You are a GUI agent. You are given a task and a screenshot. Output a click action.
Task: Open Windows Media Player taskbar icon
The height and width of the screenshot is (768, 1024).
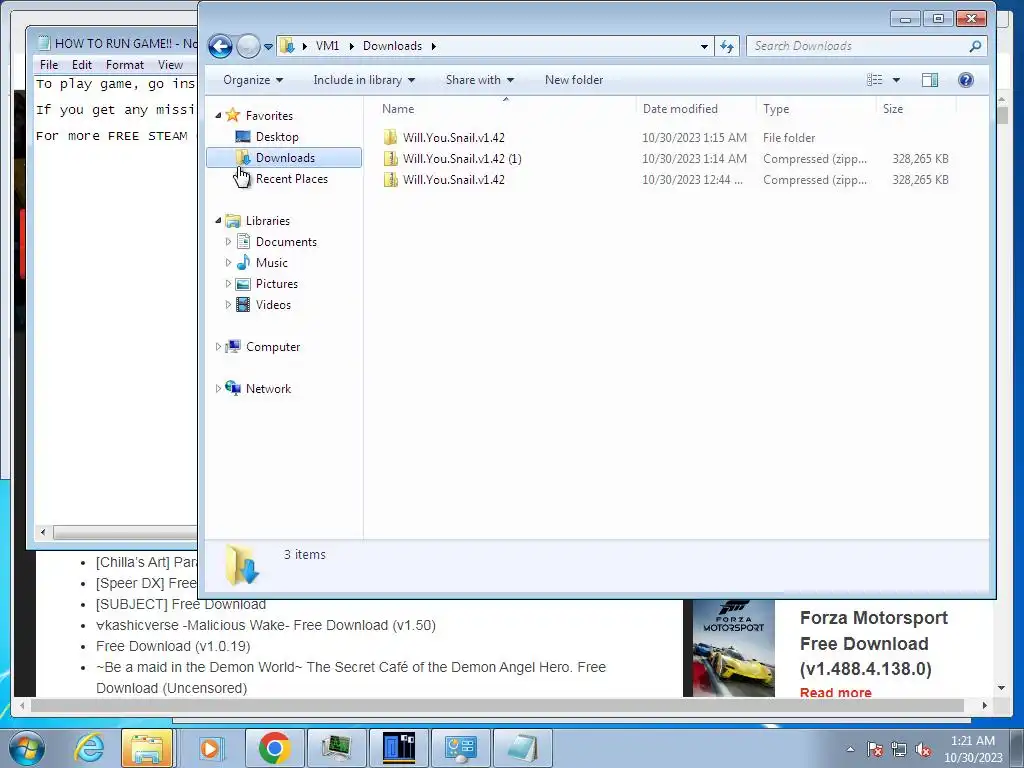210,748
